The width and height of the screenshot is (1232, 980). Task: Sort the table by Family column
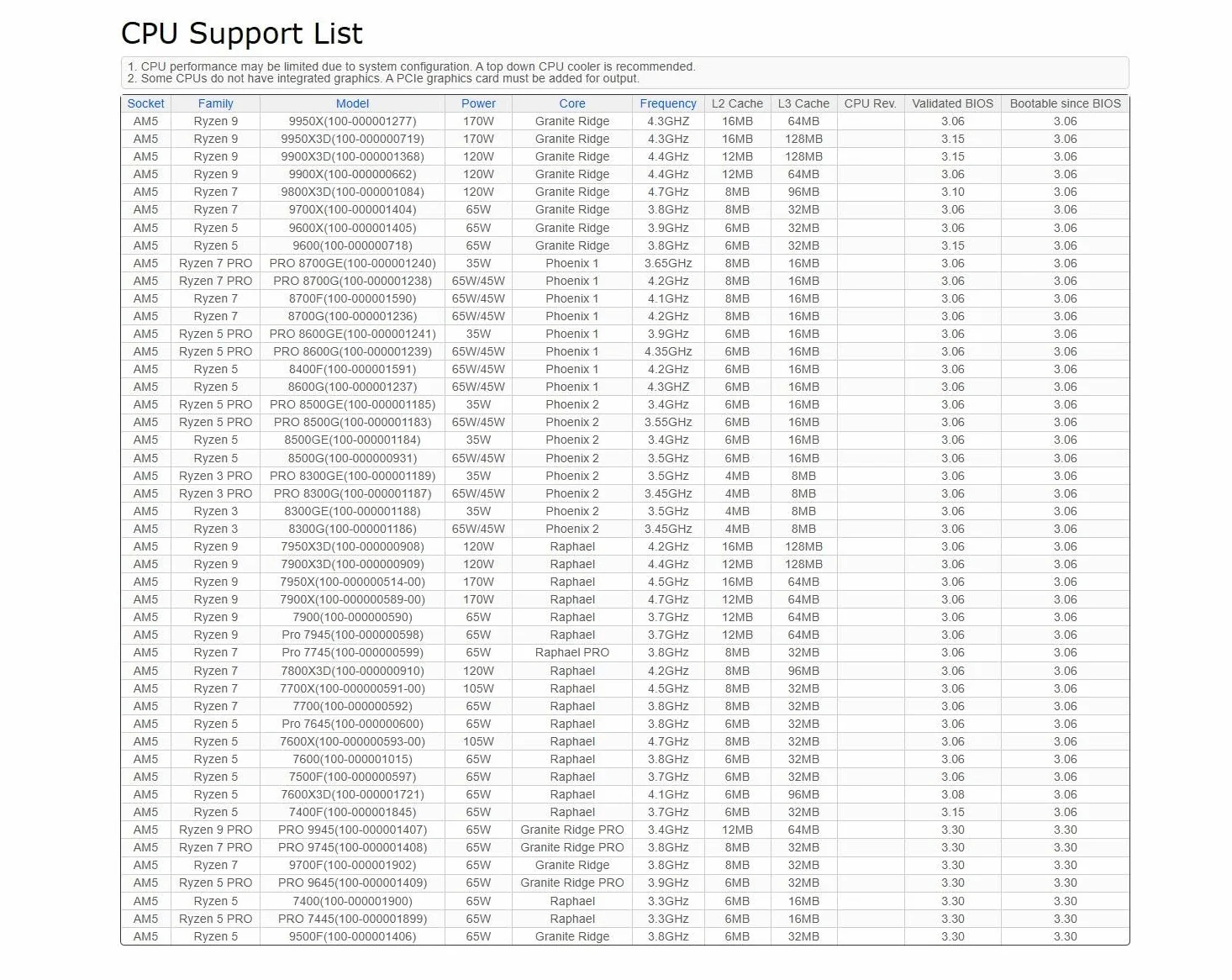(216, 103)
